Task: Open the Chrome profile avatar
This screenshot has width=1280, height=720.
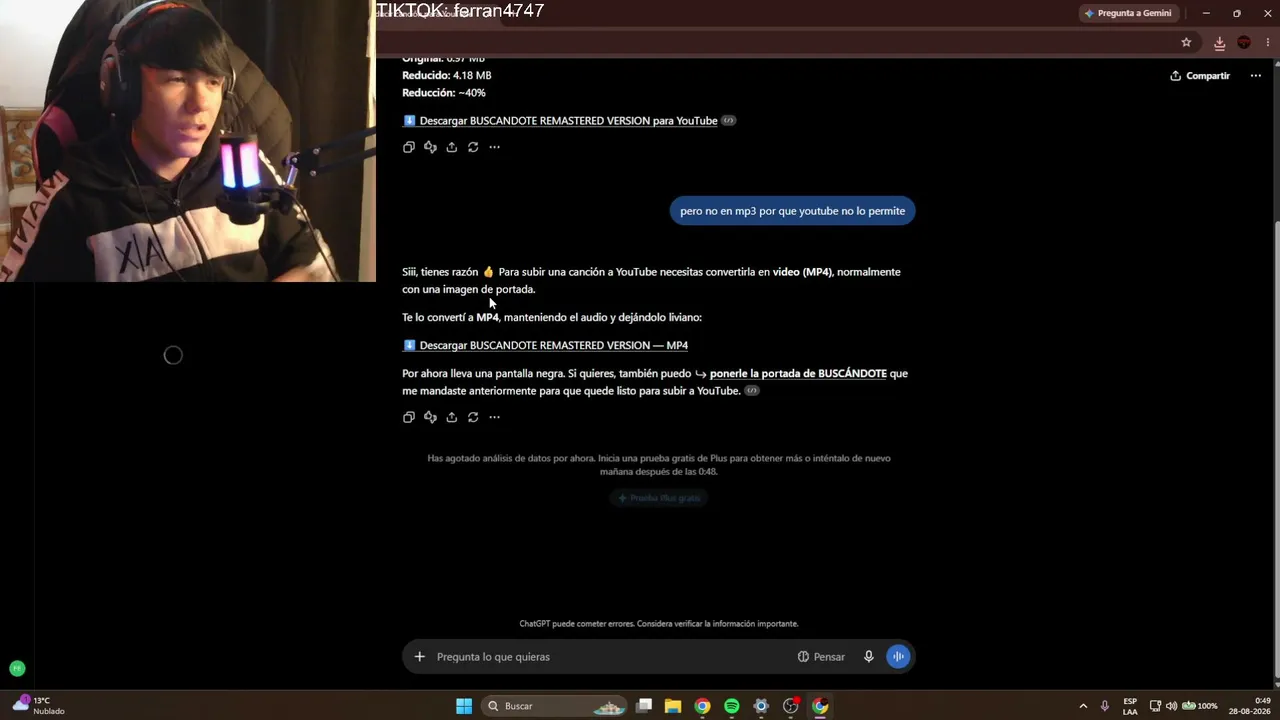Action: pos(1244,42)
